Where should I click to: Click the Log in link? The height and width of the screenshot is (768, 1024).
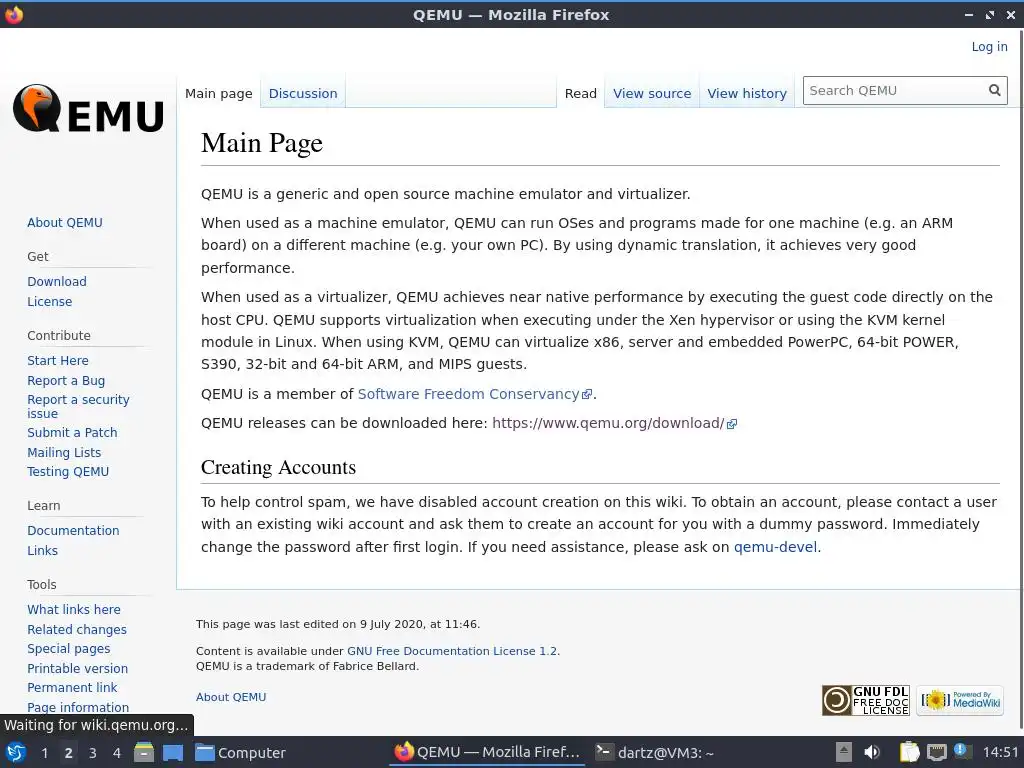[x=989, y=46]
